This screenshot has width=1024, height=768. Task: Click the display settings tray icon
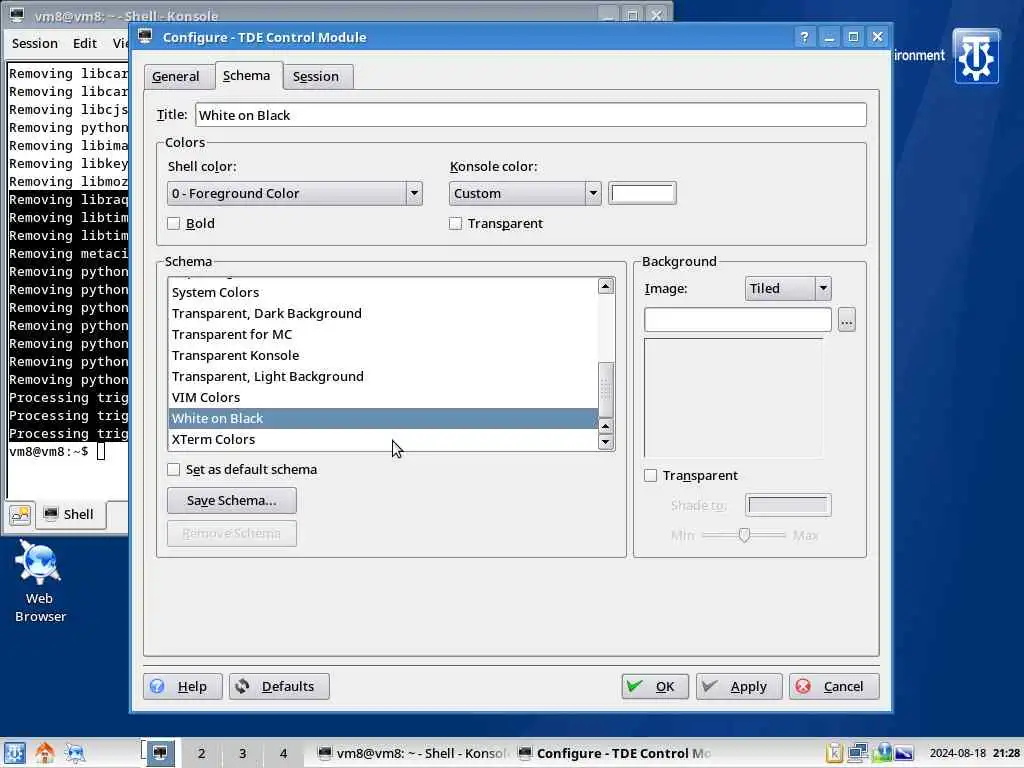[x=904, y=753]
